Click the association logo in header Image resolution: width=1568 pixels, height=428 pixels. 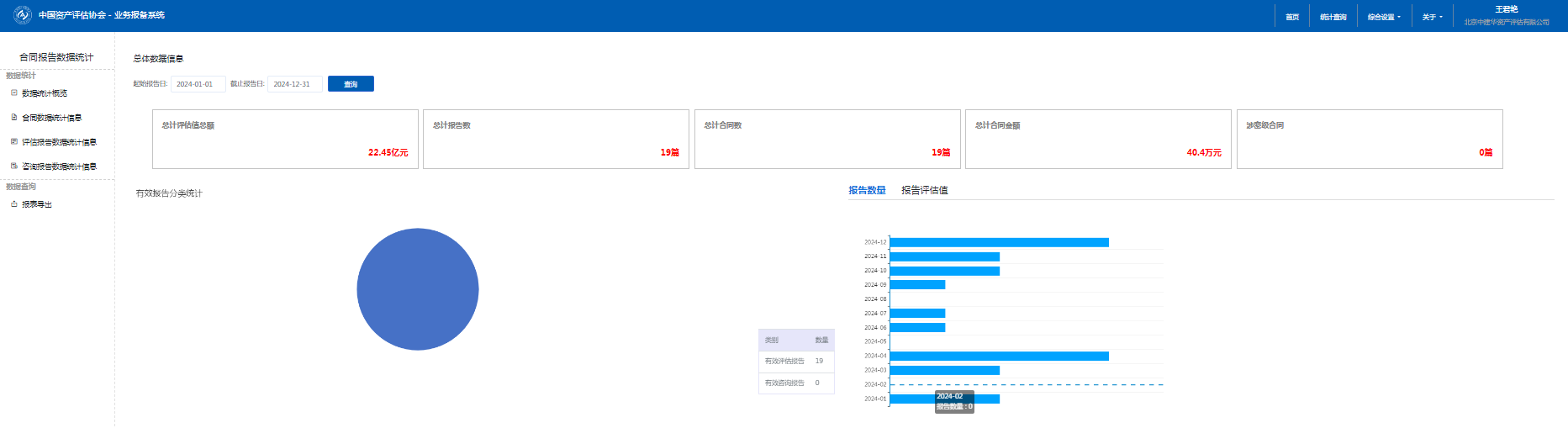[23, 15]
